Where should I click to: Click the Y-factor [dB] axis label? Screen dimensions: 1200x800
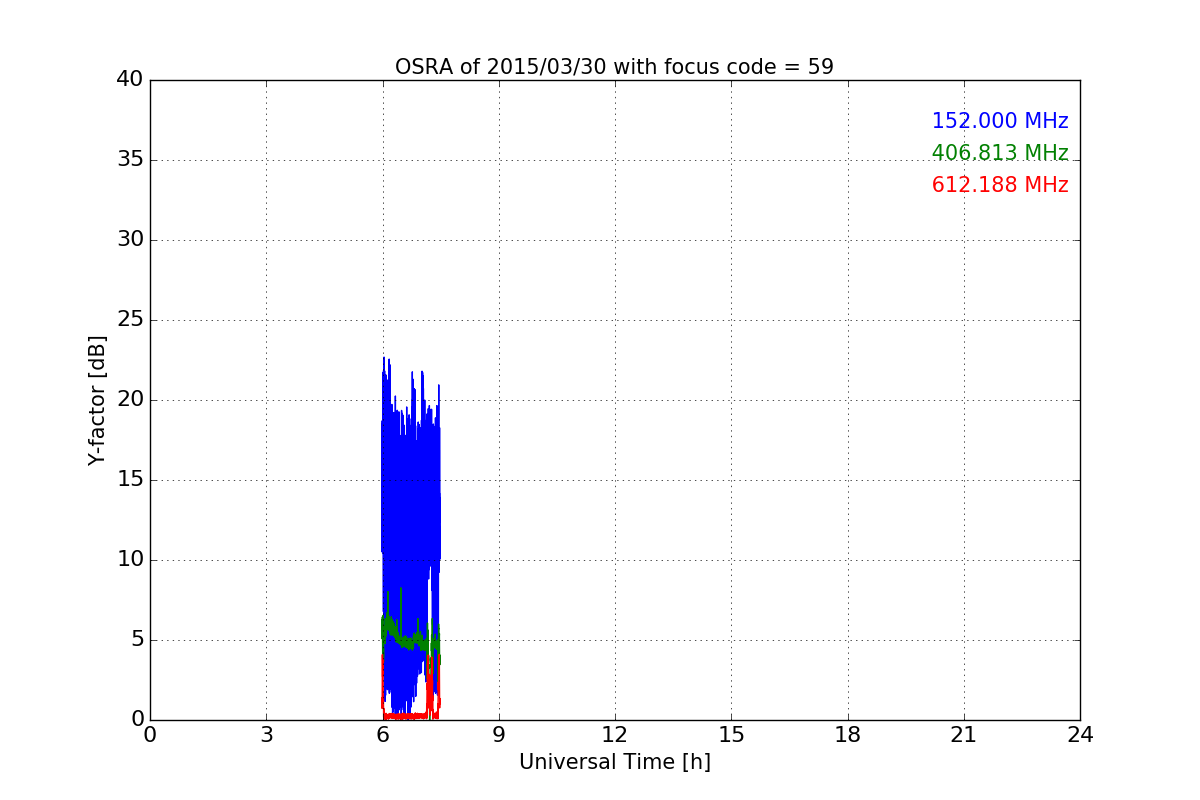click(x=97, y=400)
